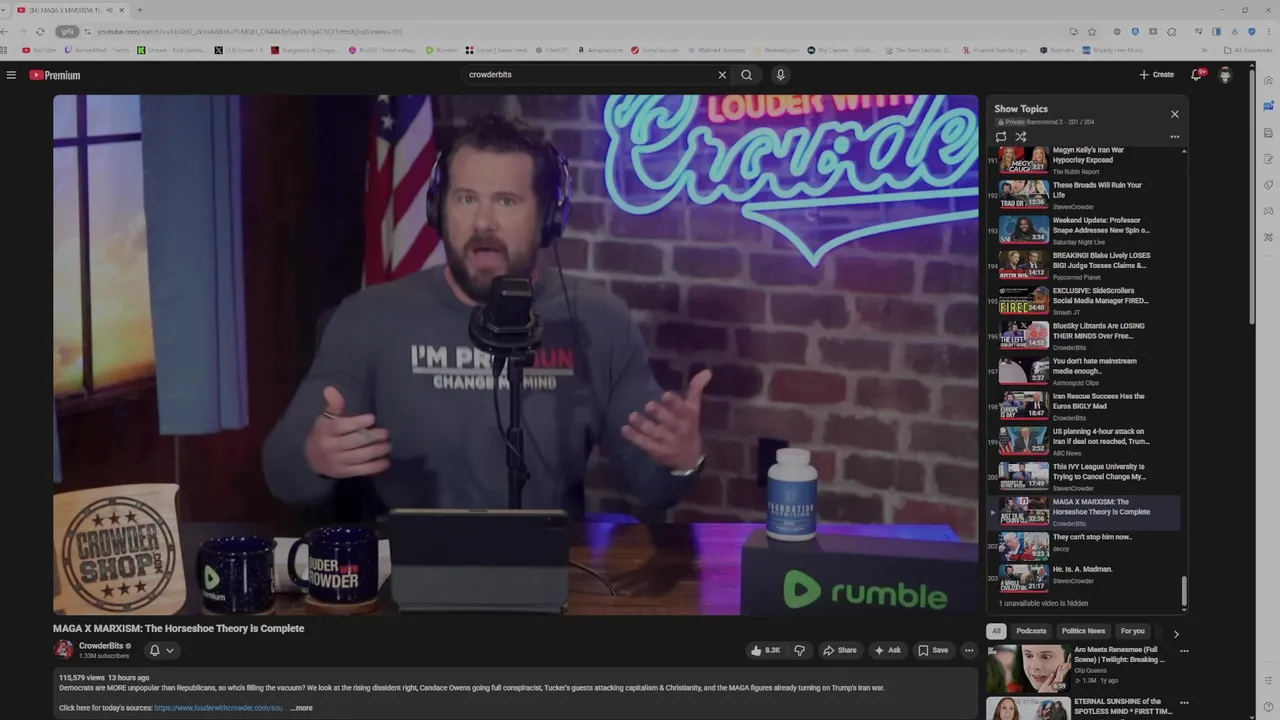Play 'These Broads Will Ruin Your Life'

click(1084, 195)
